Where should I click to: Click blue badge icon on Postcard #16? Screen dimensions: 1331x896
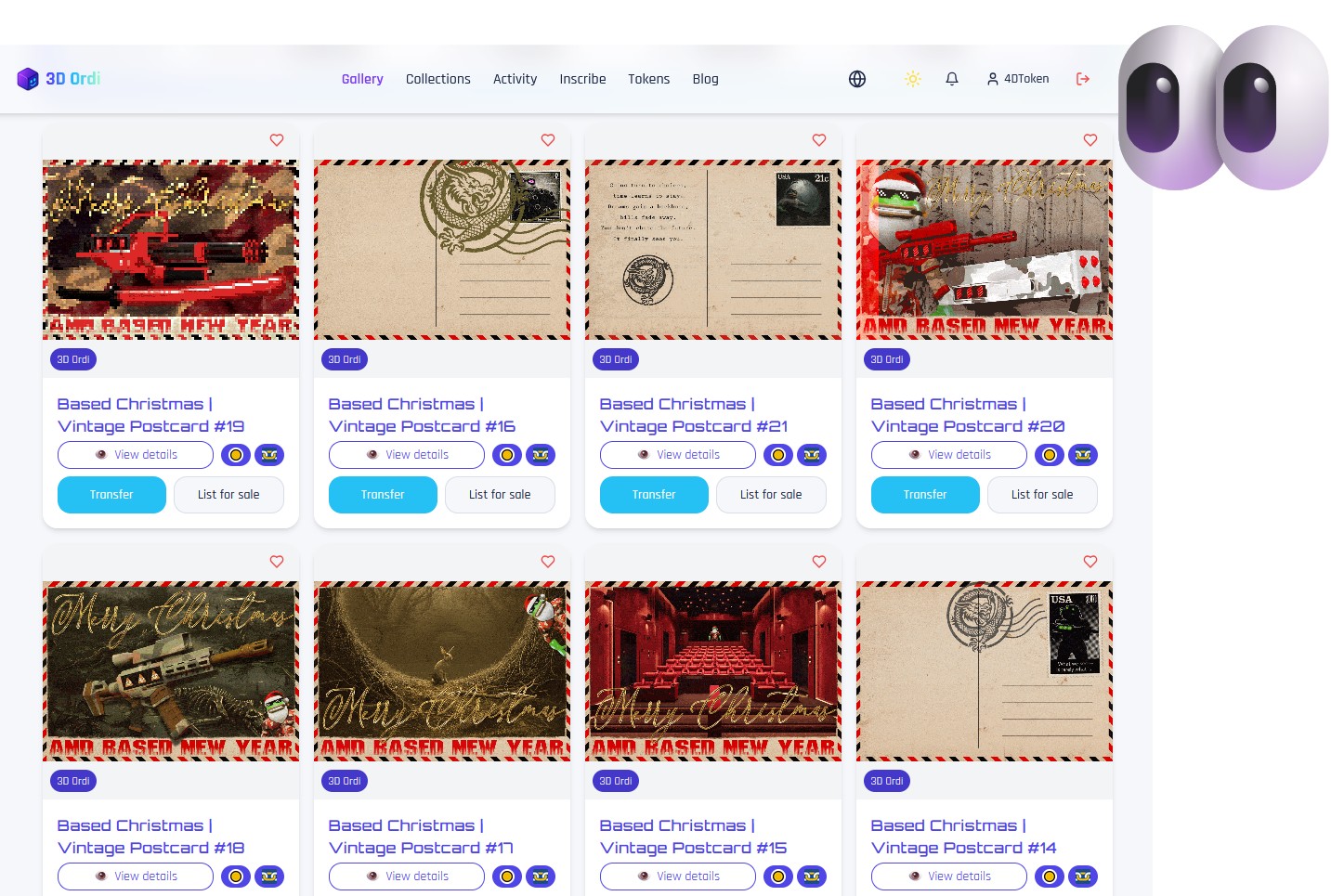[x=541, y=455]
